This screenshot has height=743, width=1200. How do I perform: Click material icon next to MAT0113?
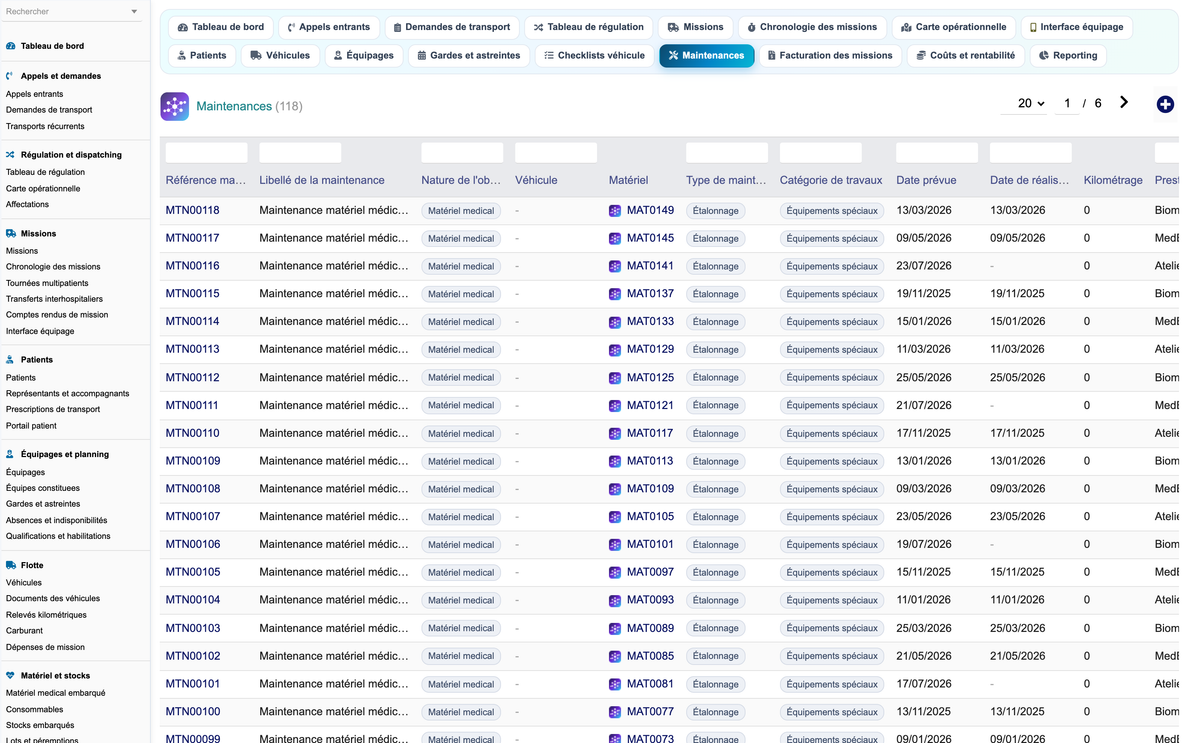(615, 462)
